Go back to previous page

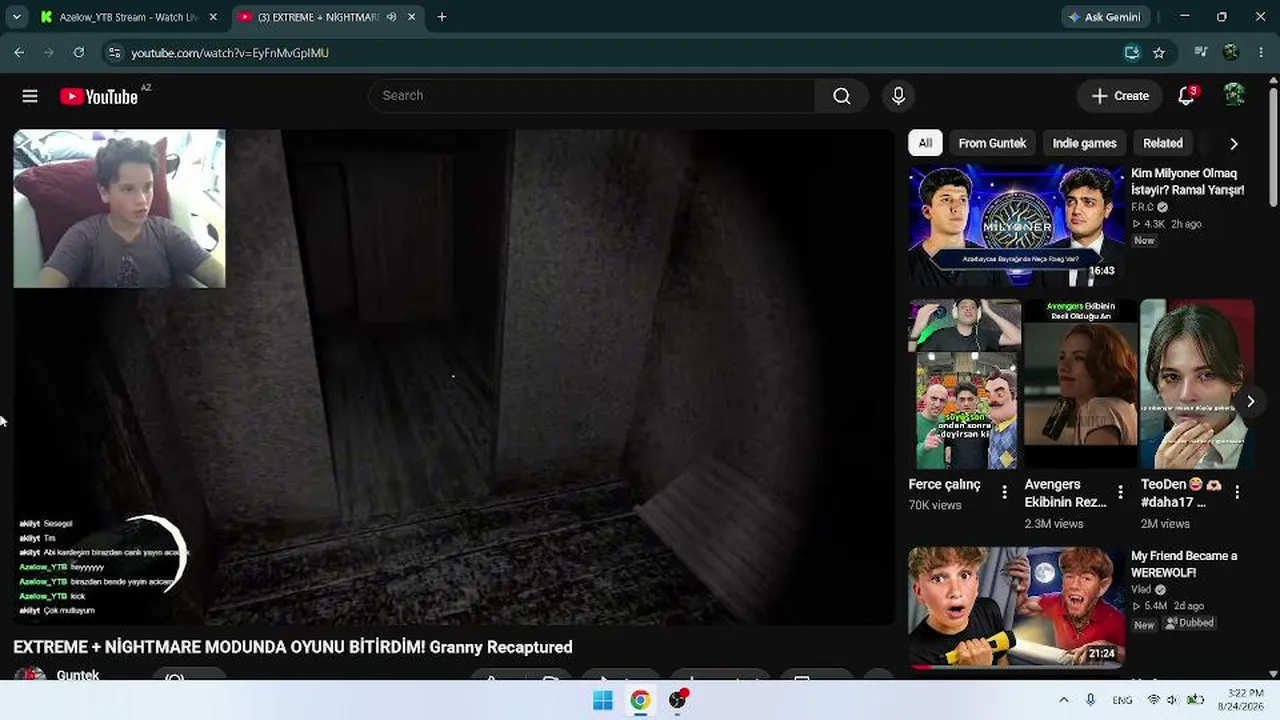19,53
